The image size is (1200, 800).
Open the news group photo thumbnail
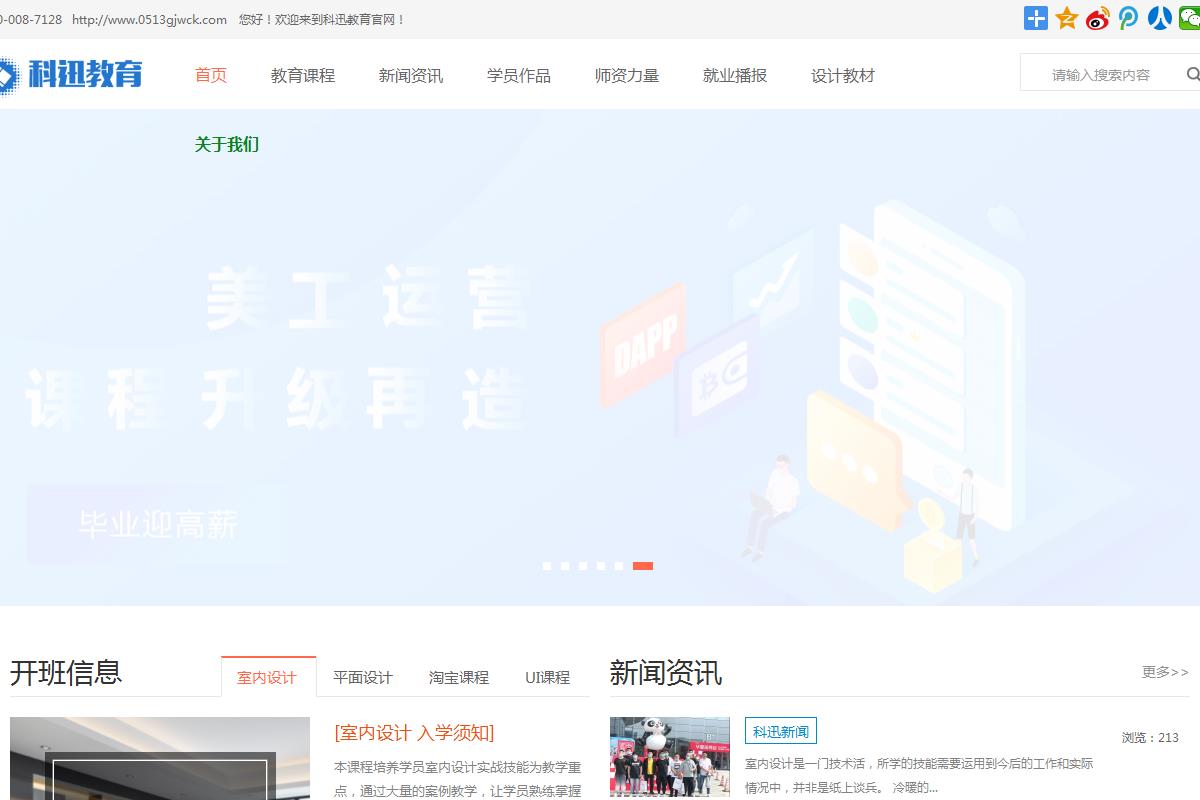point(670,757)
